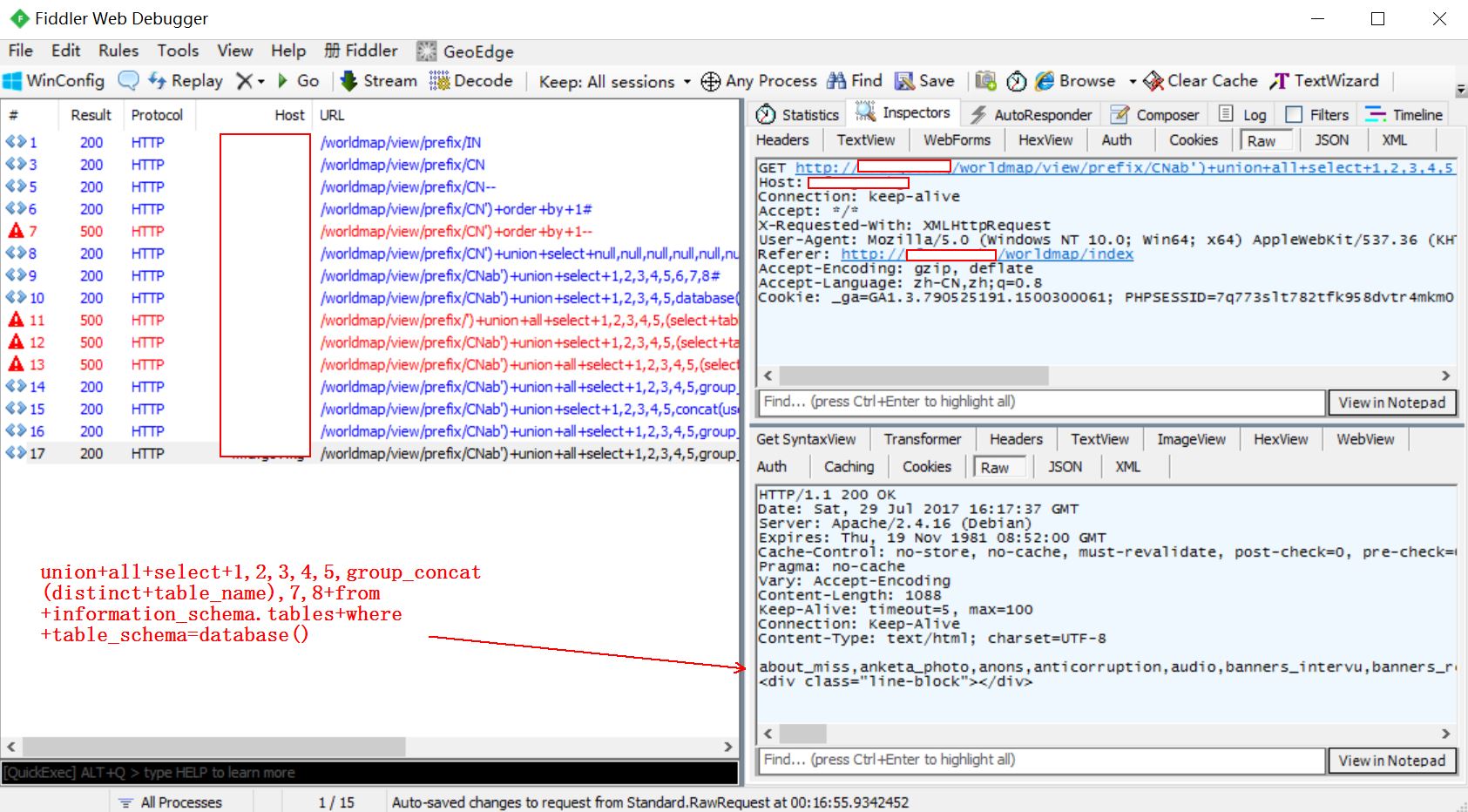This screenshot has width=1468, height=812.
Task: Open Keep: All sessions dropdown
Action: (x=615, y=82)
